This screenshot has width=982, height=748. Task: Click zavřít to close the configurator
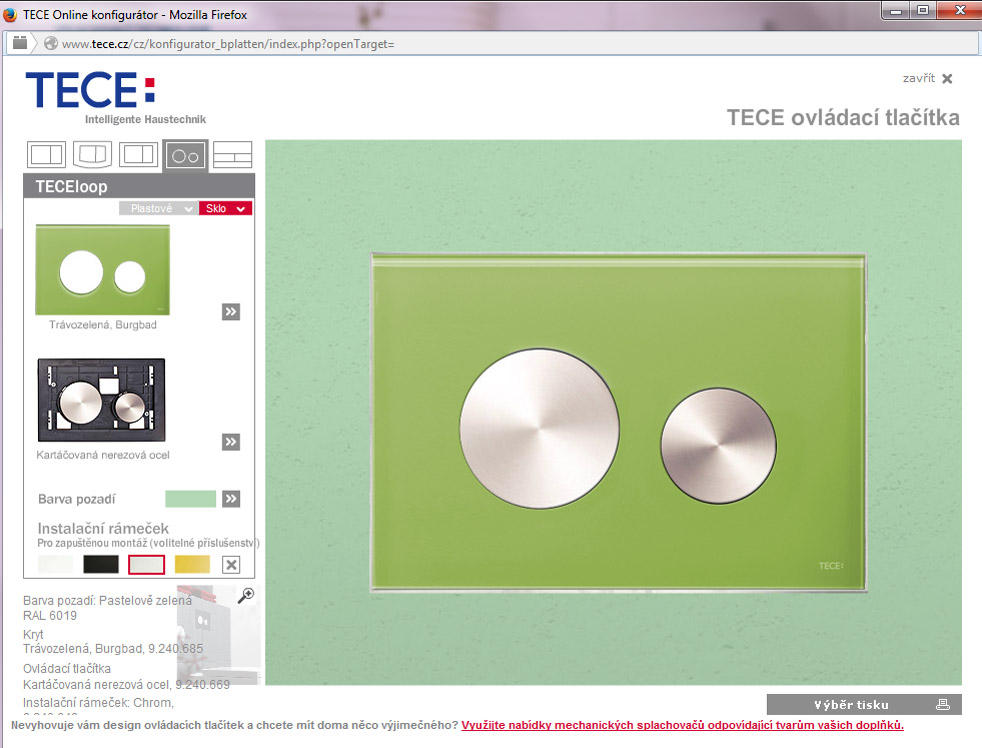pyautogui.click(x=927, y=78)
